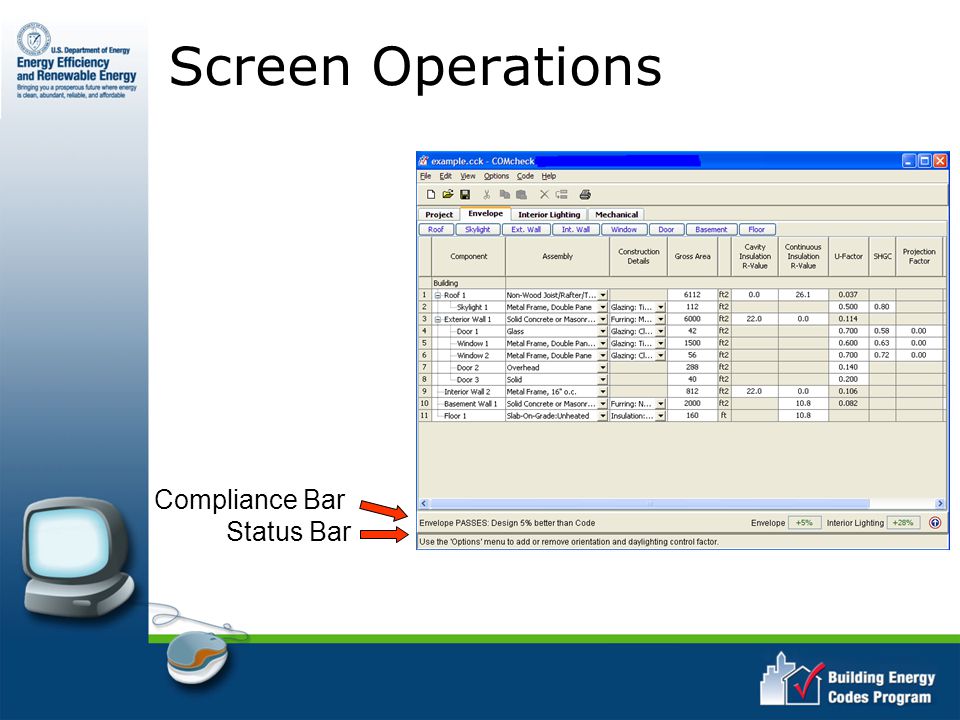Collapse the Exterior Wall 1 tree node

tap(438, 320)
